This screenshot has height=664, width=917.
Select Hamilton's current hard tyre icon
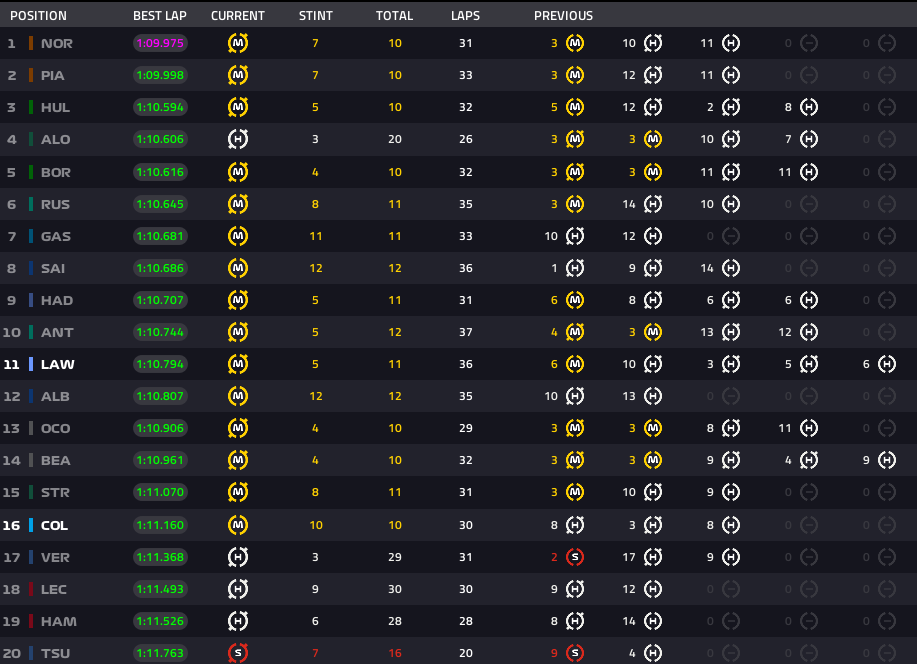click(238, 621)
